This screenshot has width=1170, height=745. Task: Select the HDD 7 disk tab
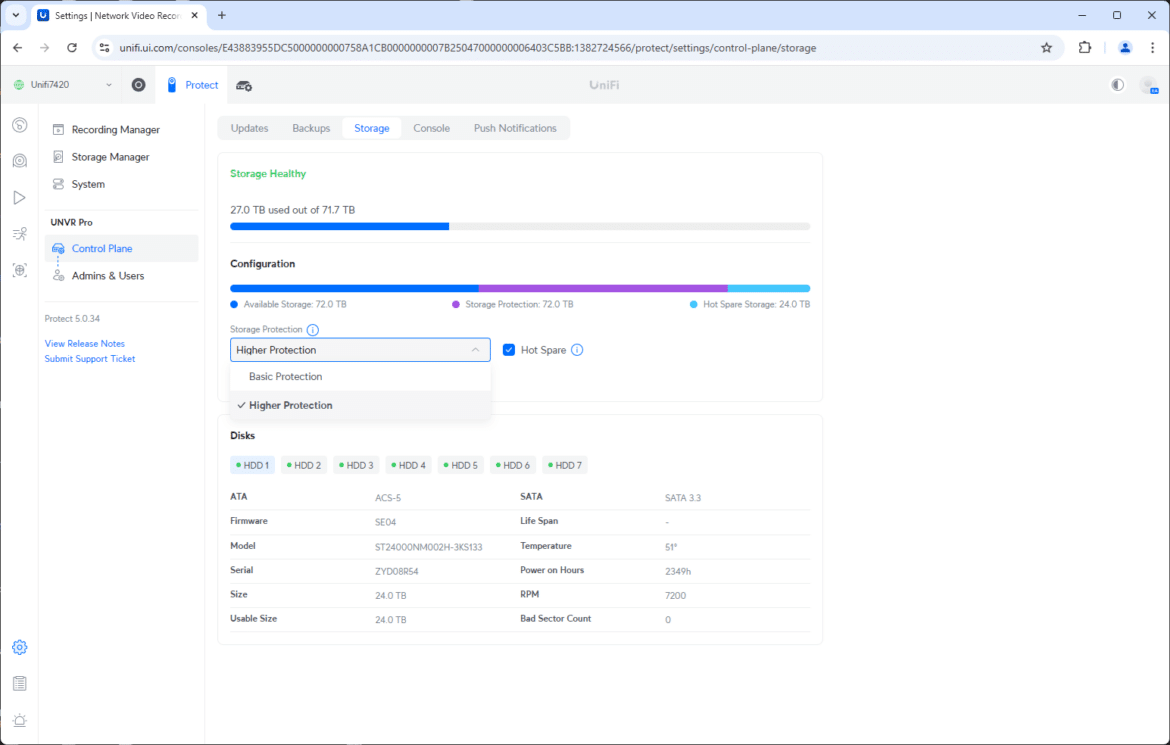pos(565,465)
